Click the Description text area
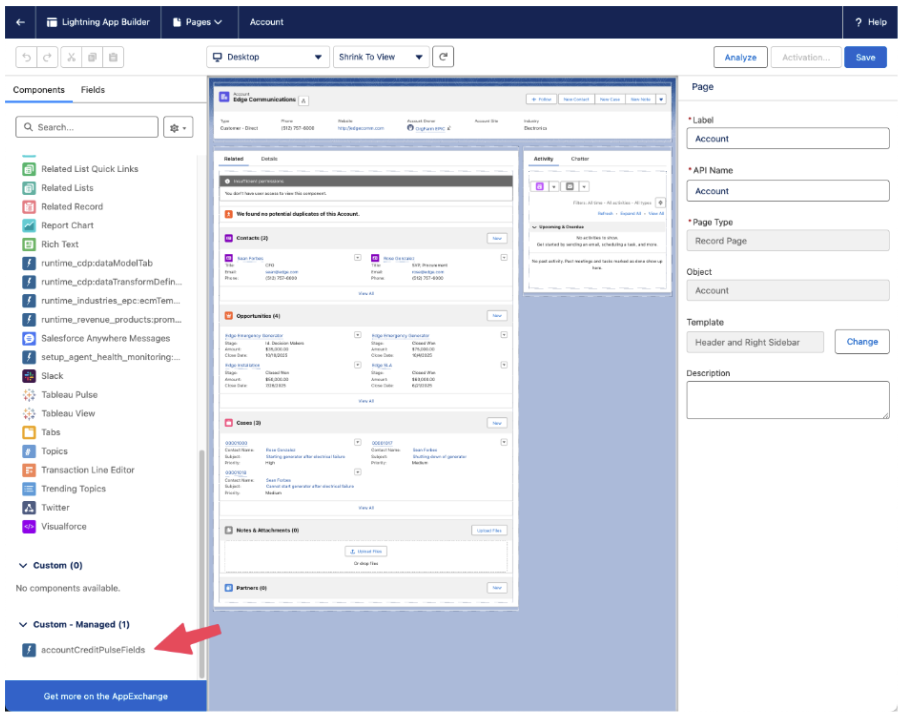This screenshot has height=717, width=902. [x=788, y=400]
